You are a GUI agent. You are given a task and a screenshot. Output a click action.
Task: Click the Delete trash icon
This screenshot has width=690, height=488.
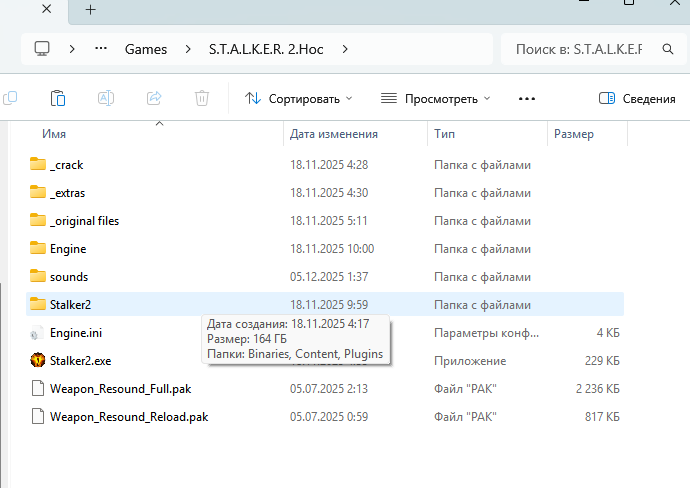pos(202,98)
